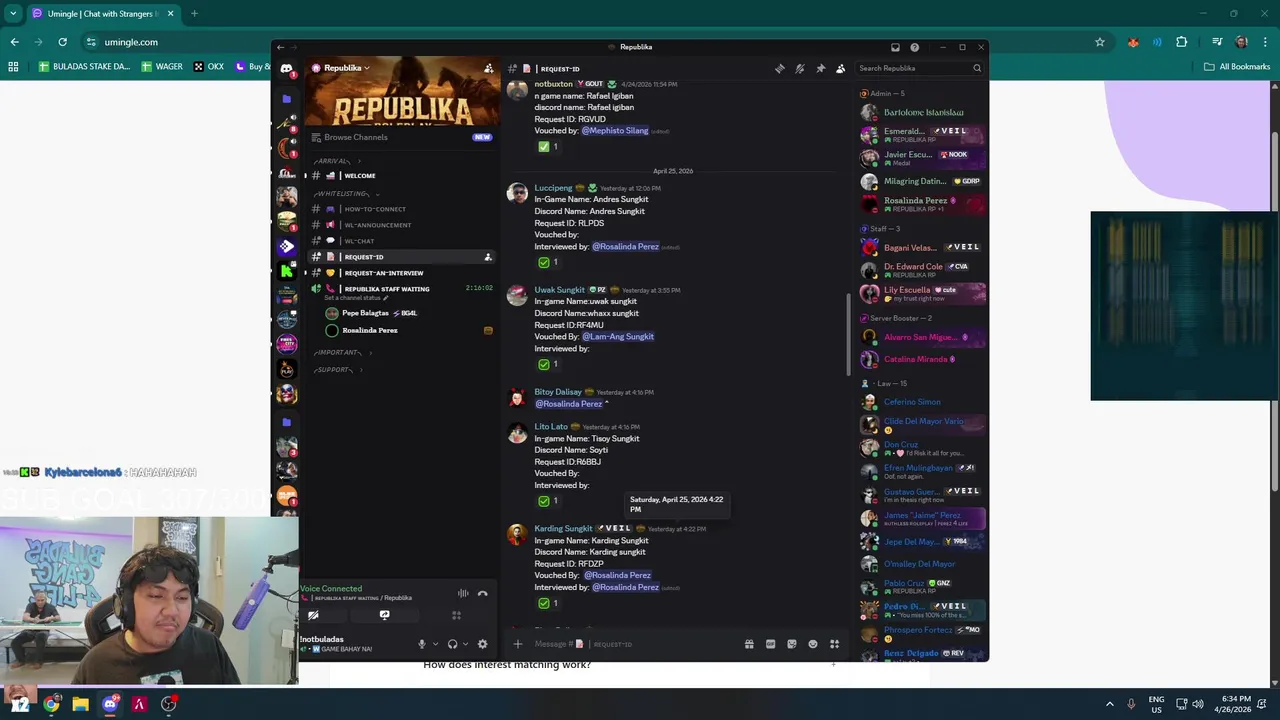Open apps launcher in message bar
The image size is (1280, 720).
(834, 644)
